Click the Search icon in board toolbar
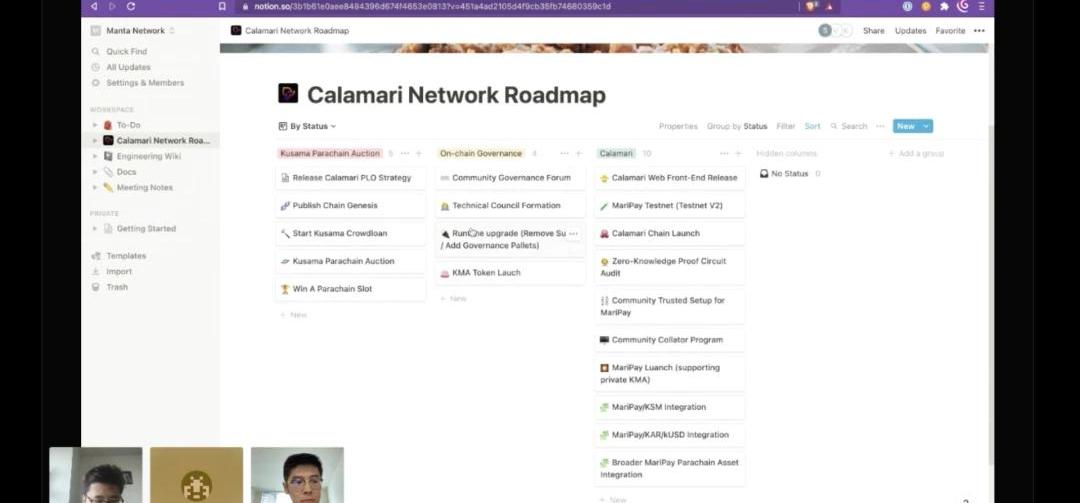The width and height of the screenshot is (1080, 503). coord(834,126)
